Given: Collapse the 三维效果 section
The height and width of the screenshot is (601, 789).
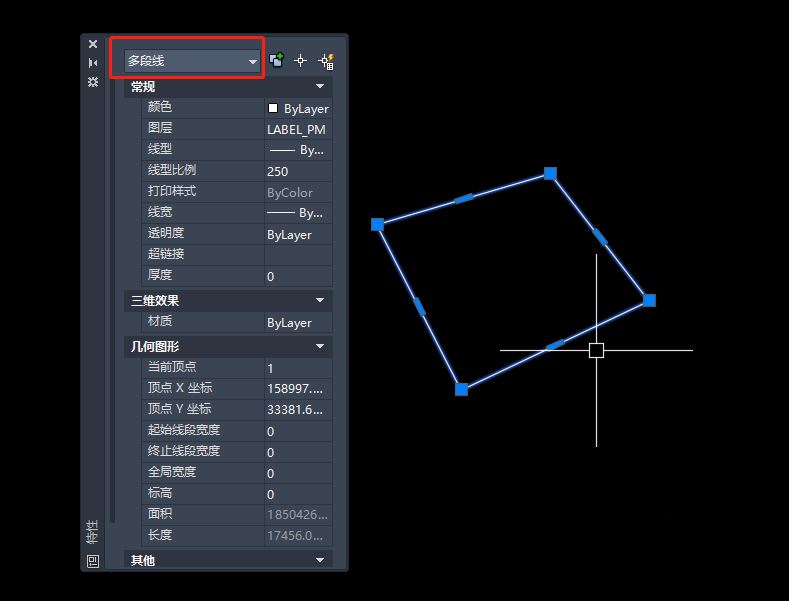Looking at the screenshot, I should click(320, 300).
